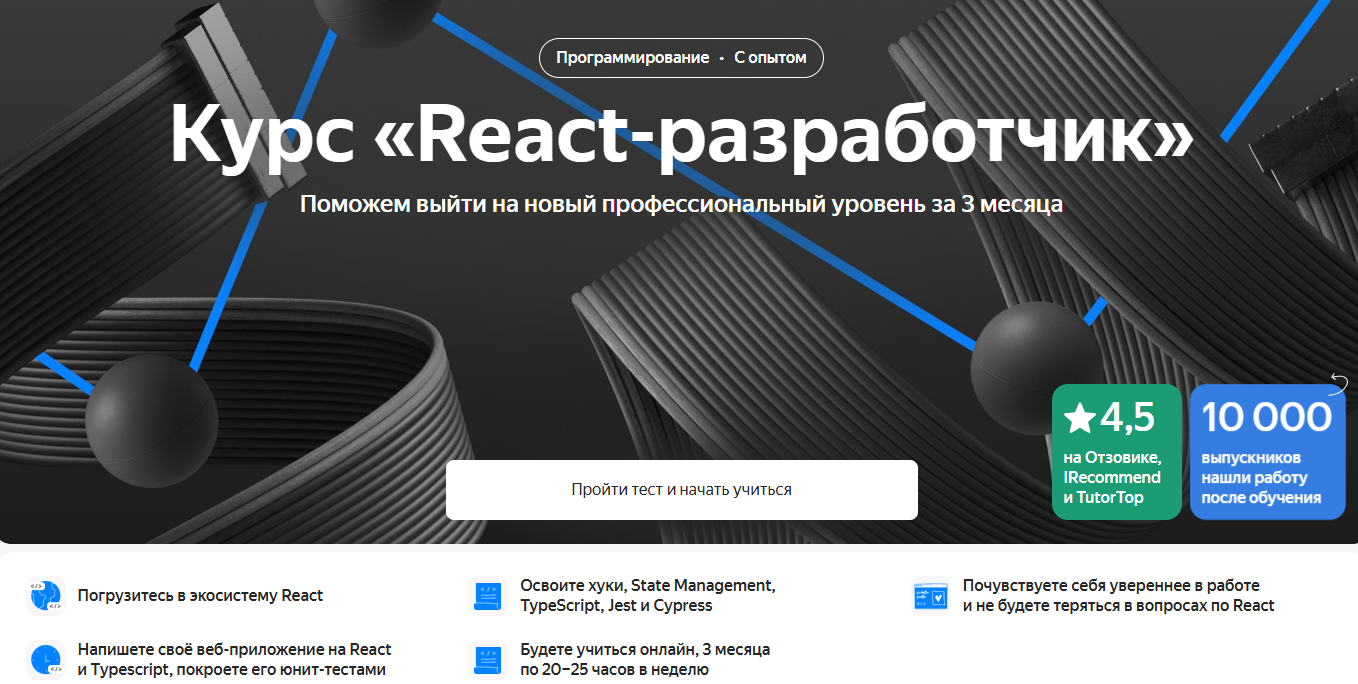Click the 'Программирование · С опытом' pill tag
The width and height of the screenshot is (1358, 684).
pos(681,58)
